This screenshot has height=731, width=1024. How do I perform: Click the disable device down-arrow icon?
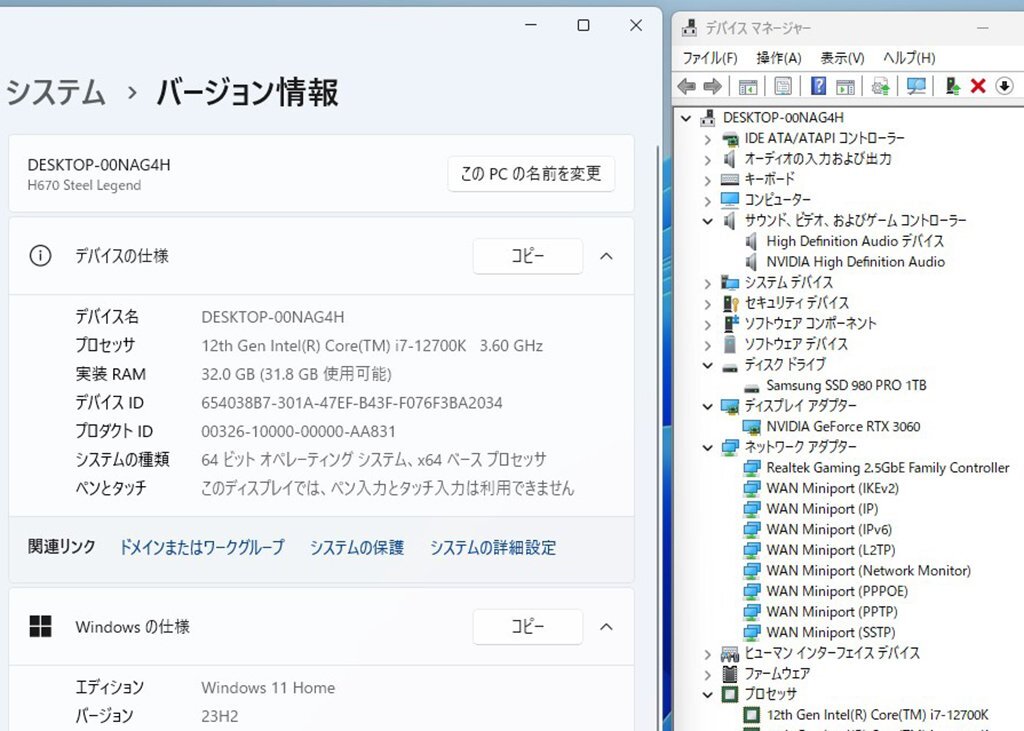point(1004,86)
